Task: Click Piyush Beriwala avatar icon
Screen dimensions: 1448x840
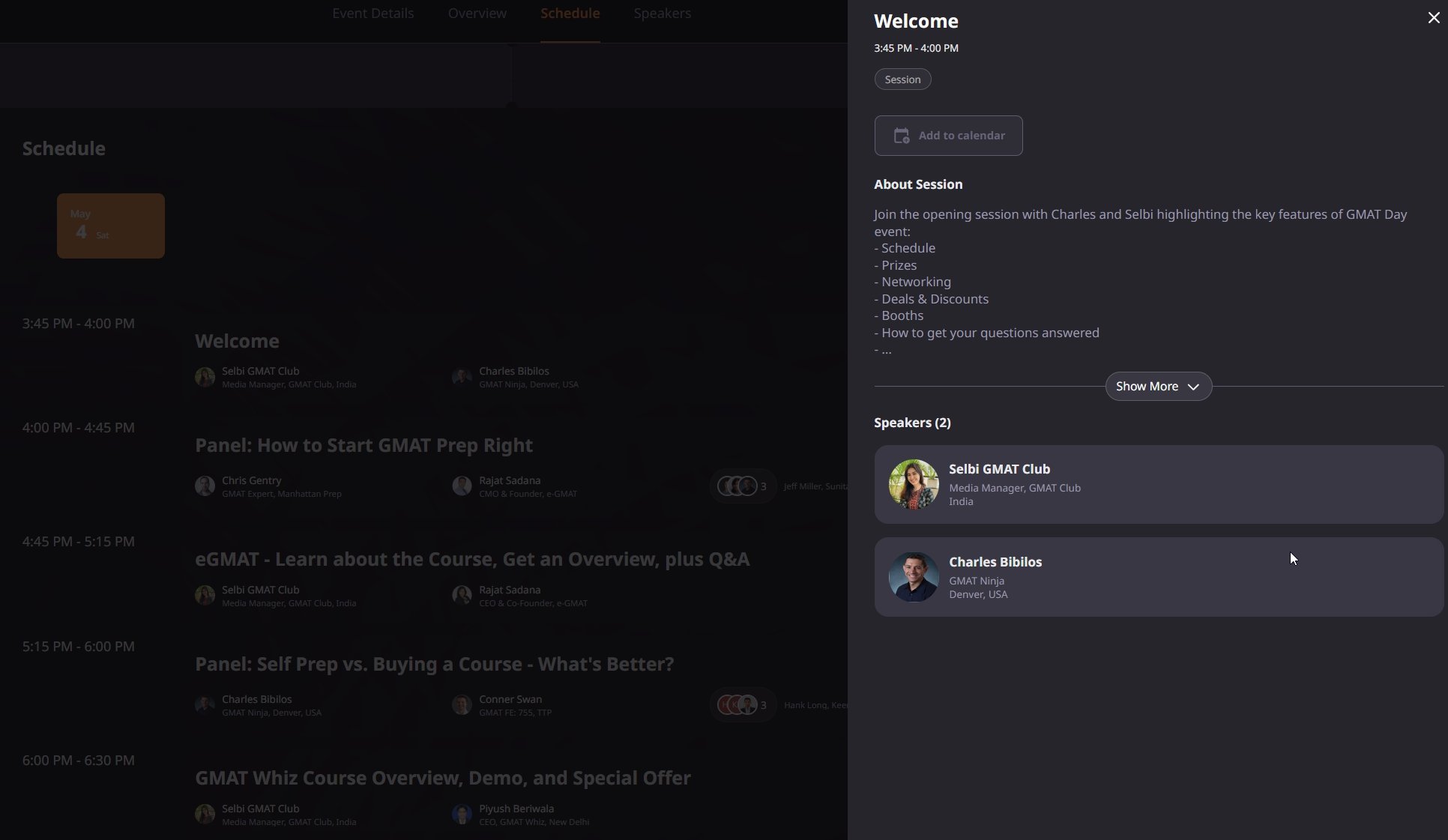Action: click(x=462, y=815)
